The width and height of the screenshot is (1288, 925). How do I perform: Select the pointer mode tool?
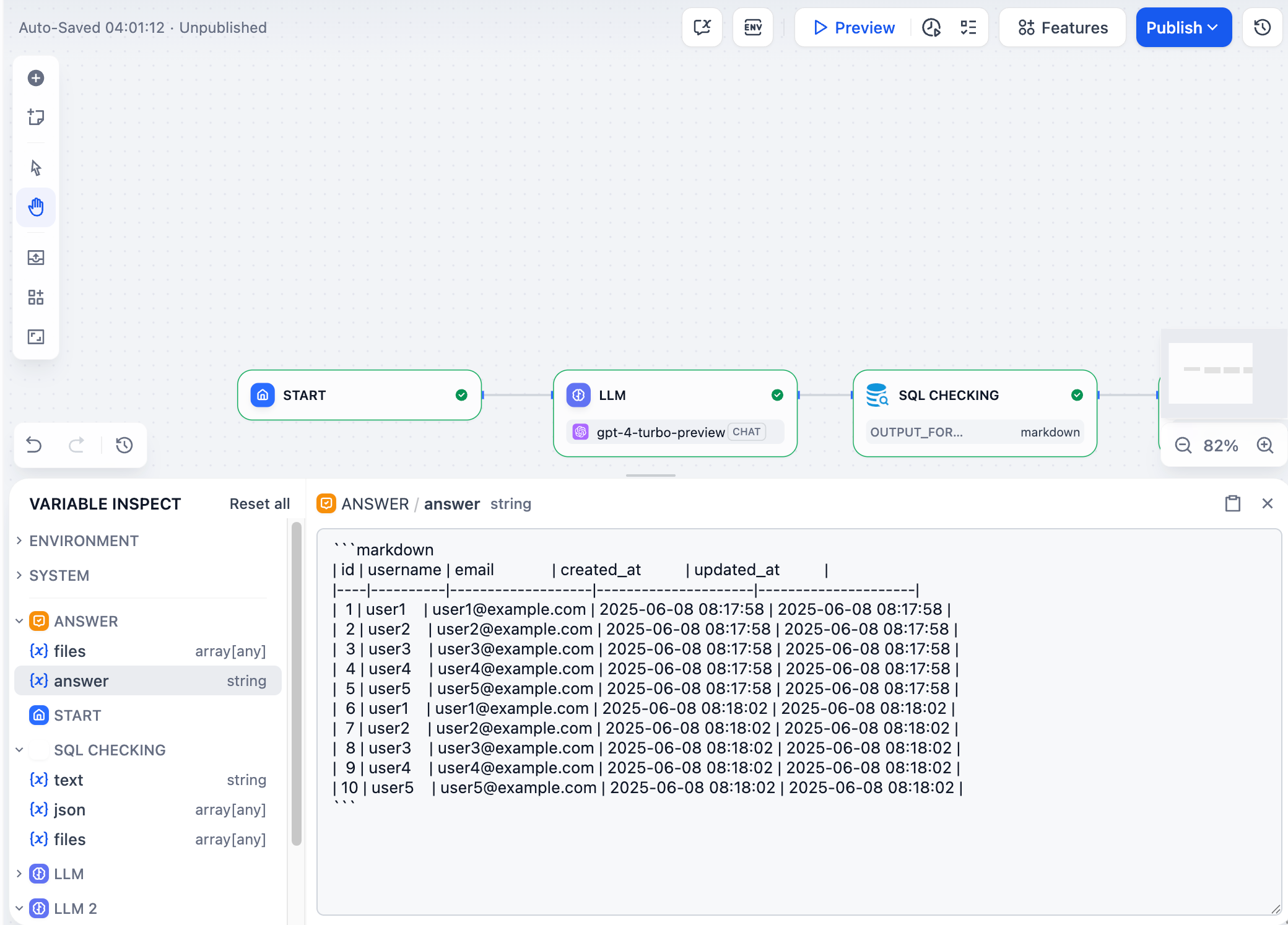tap(36, 168)
